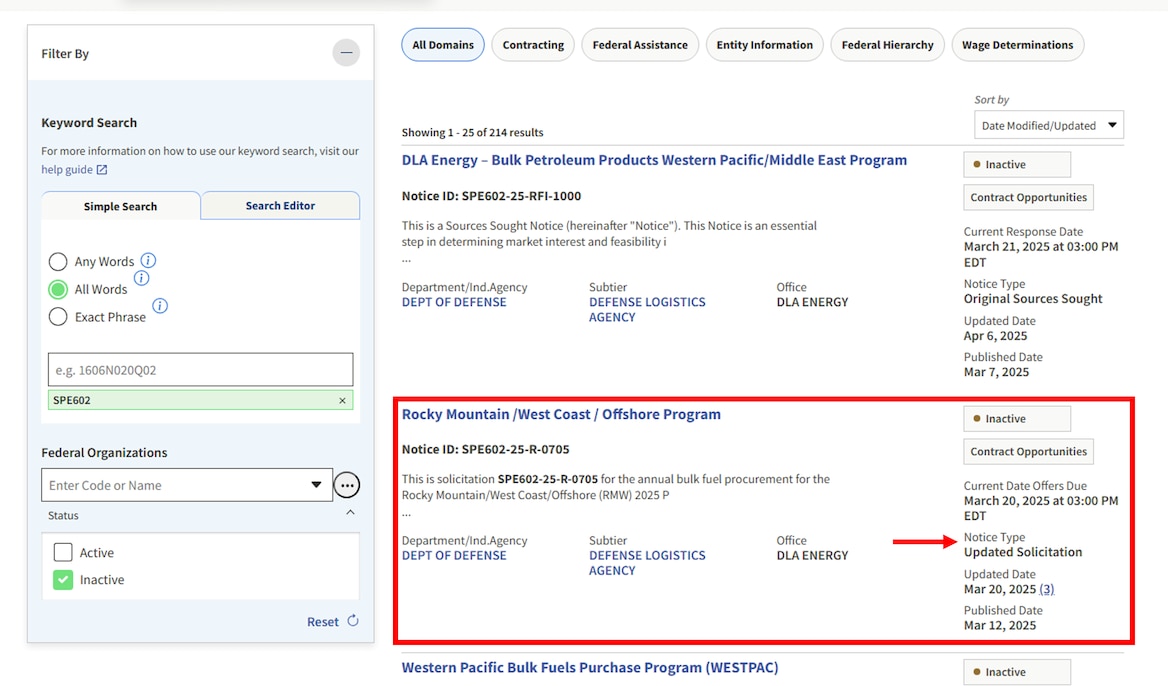Select Any Words radio button

58,261
